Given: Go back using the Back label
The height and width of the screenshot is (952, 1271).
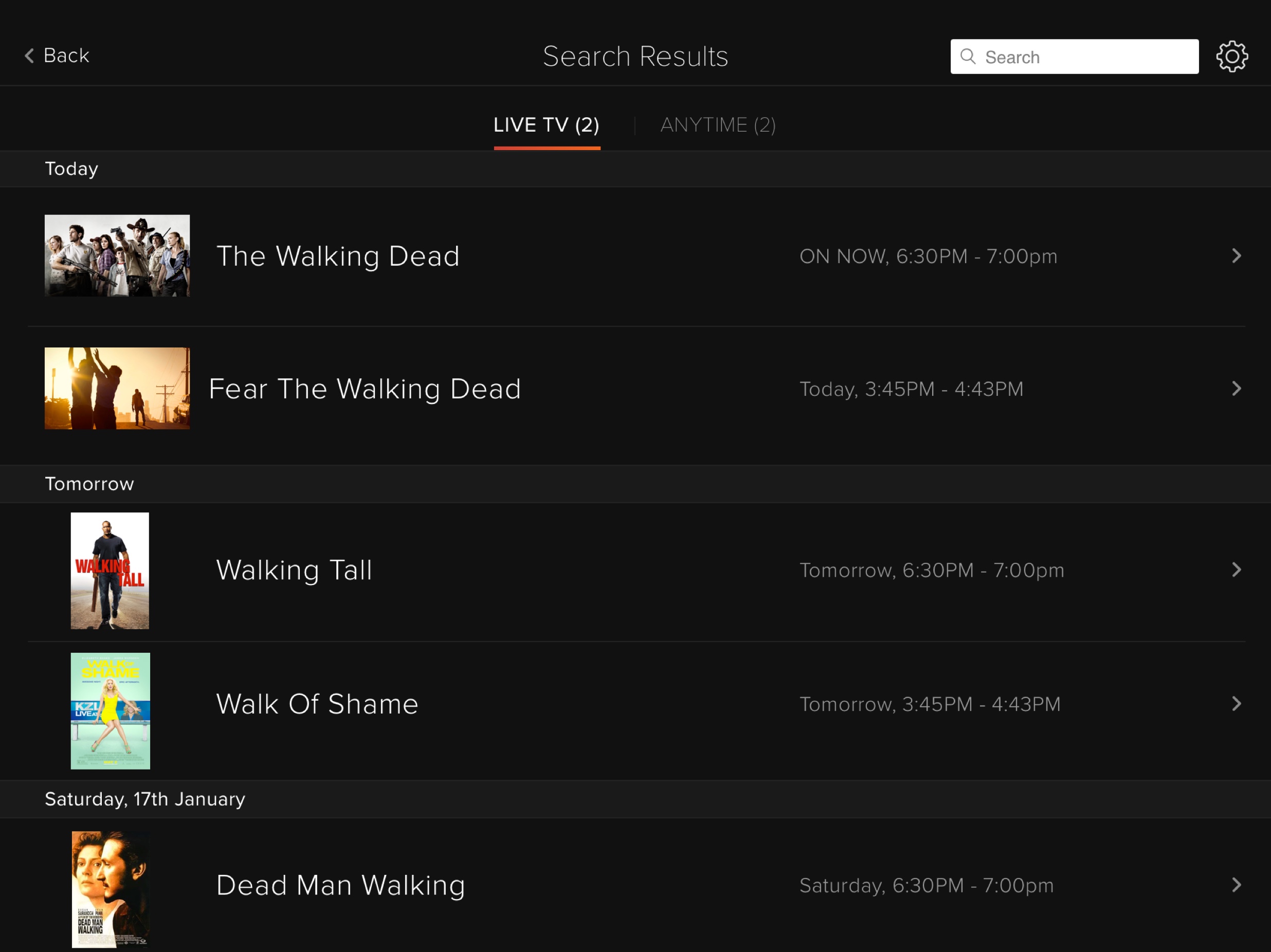Looking at the screenshot, I should tap(67, 56).
